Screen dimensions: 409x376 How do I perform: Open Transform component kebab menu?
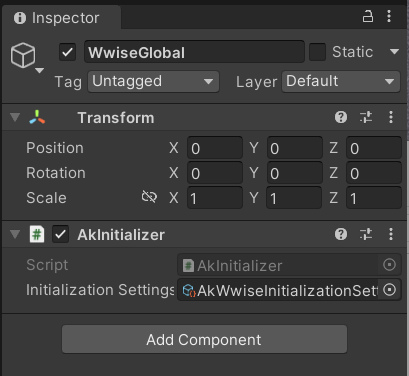391,117
